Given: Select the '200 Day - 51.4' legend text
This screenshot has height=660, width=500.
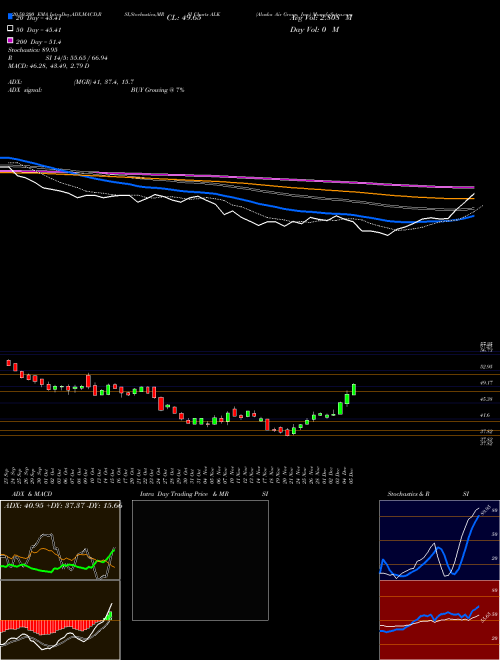Looking at the screenshot, I should tap(39, 42).
